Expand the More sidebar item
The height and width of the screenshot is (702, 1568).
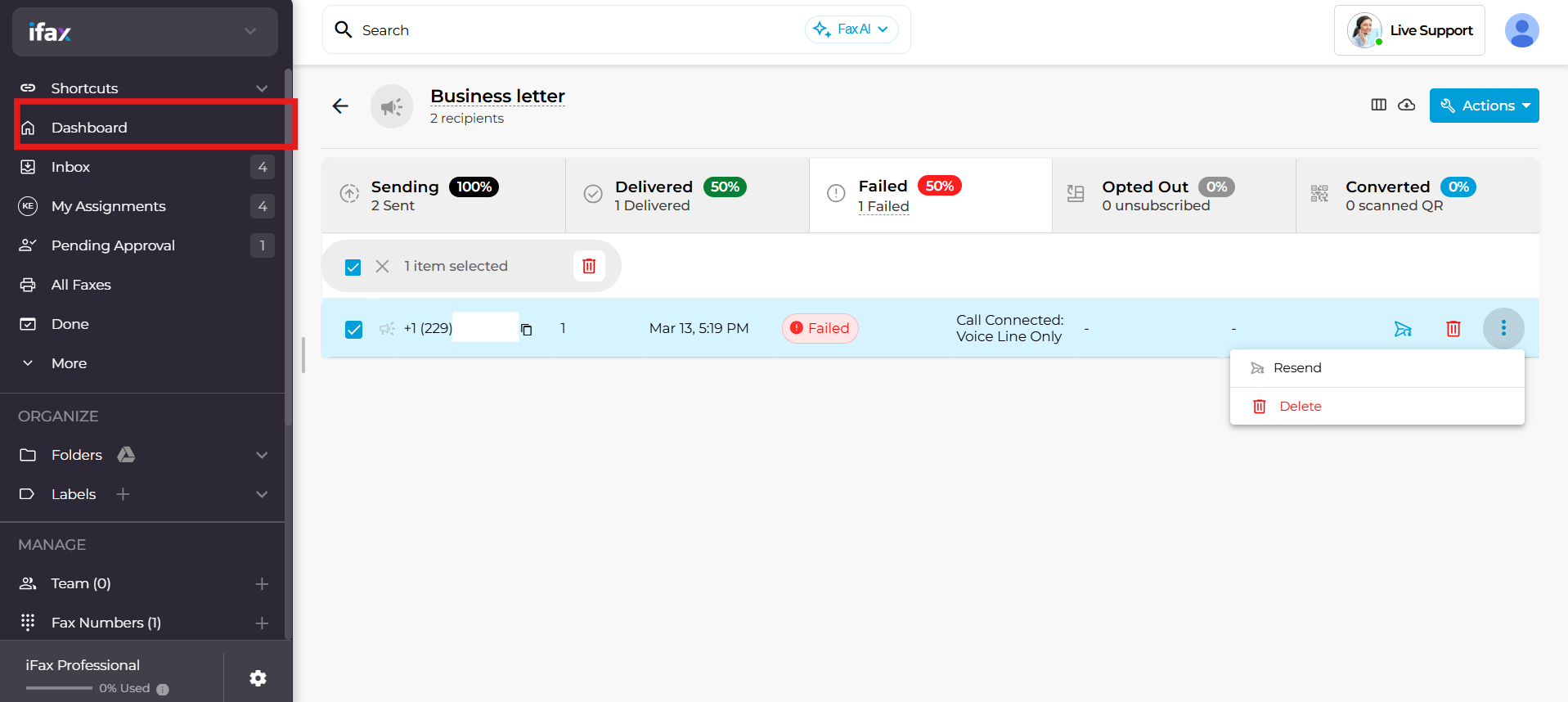pyautogui.click(x=69, y=363)
